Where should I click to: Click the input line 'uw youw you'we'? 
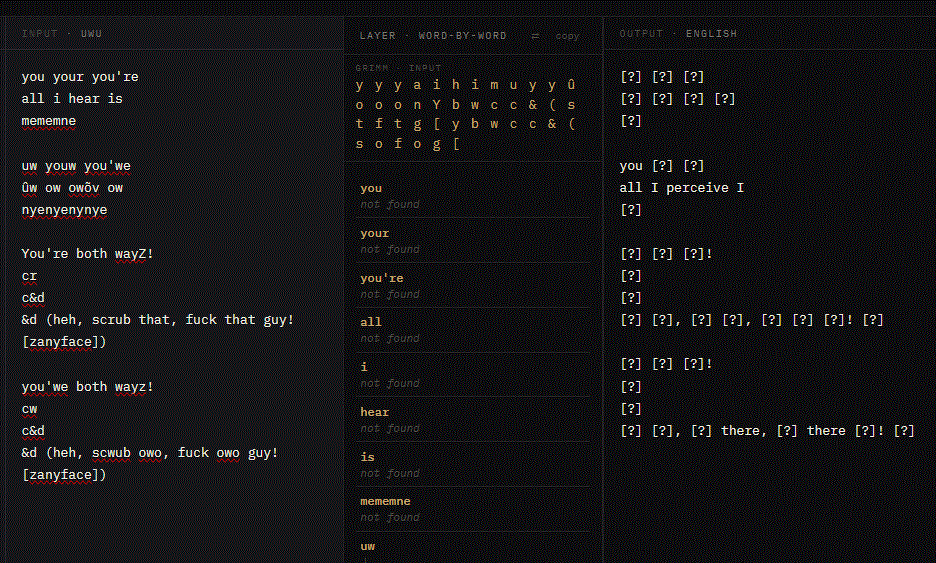point(76,165)
